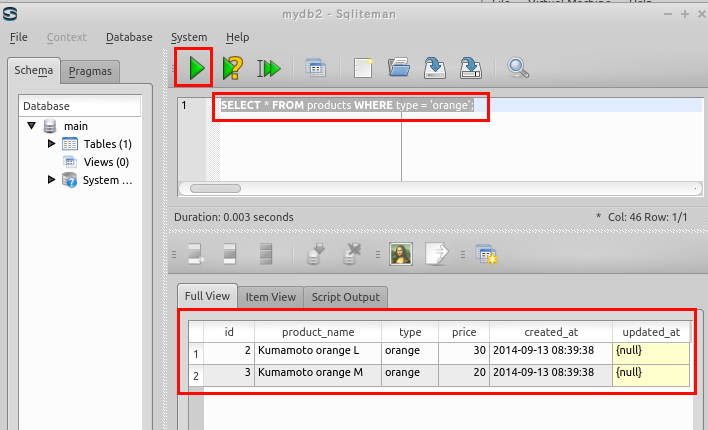
Task: Select the 'Kumamoto orange L' cell
Action: 318,353
